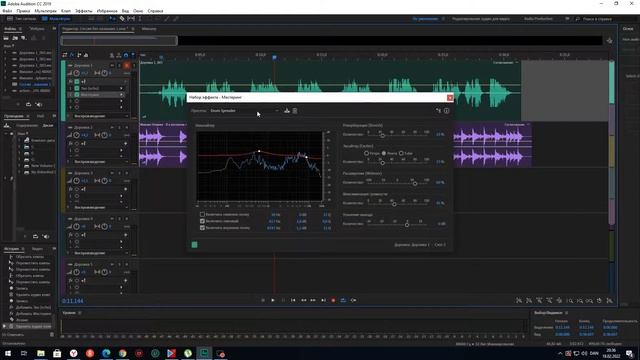Toggle the peaking filter checkbox in Mastering
This screenshot has height=360, width=640.
(202, 221)
